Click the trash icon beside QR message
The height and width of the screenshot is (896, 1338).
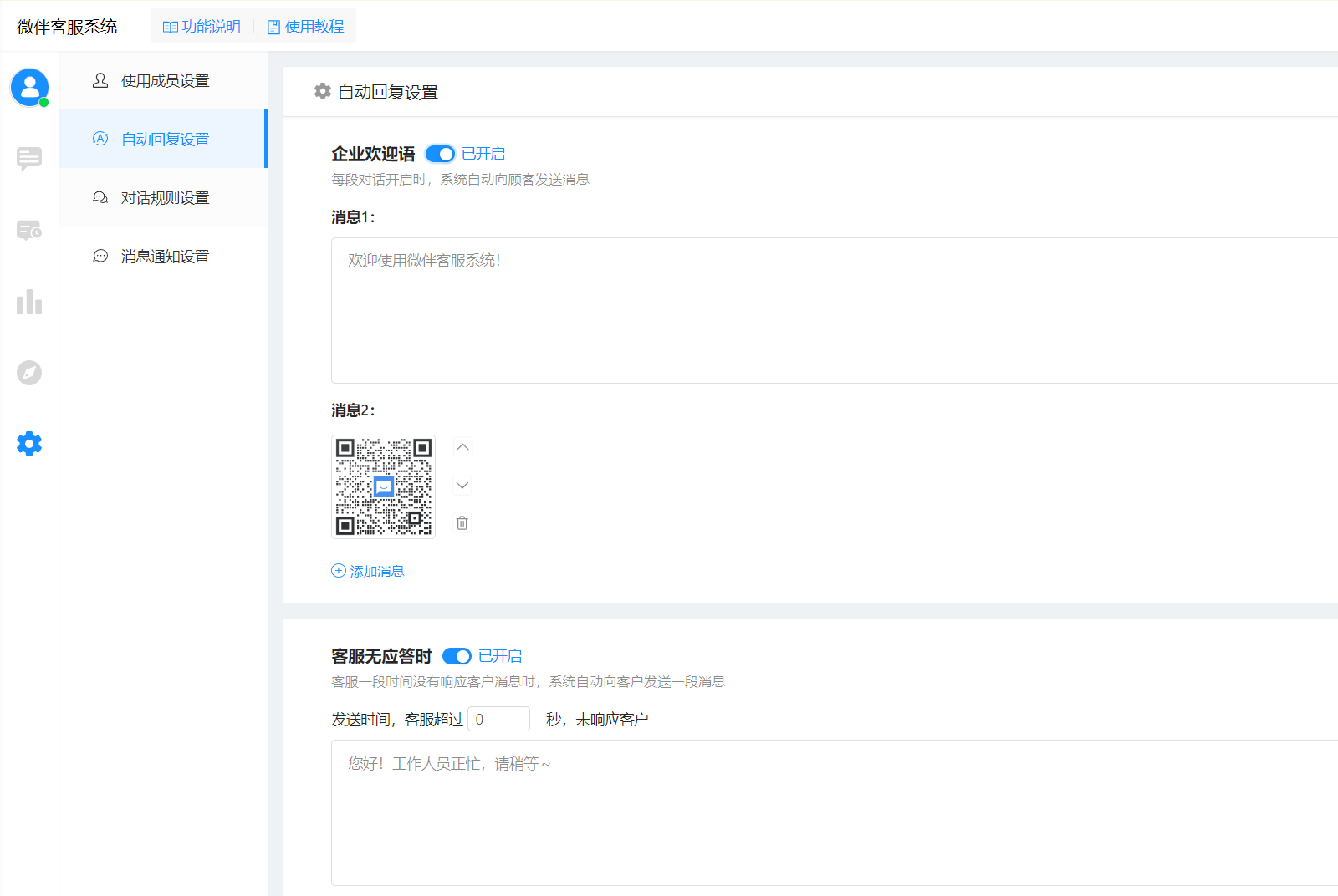[462, 523]
